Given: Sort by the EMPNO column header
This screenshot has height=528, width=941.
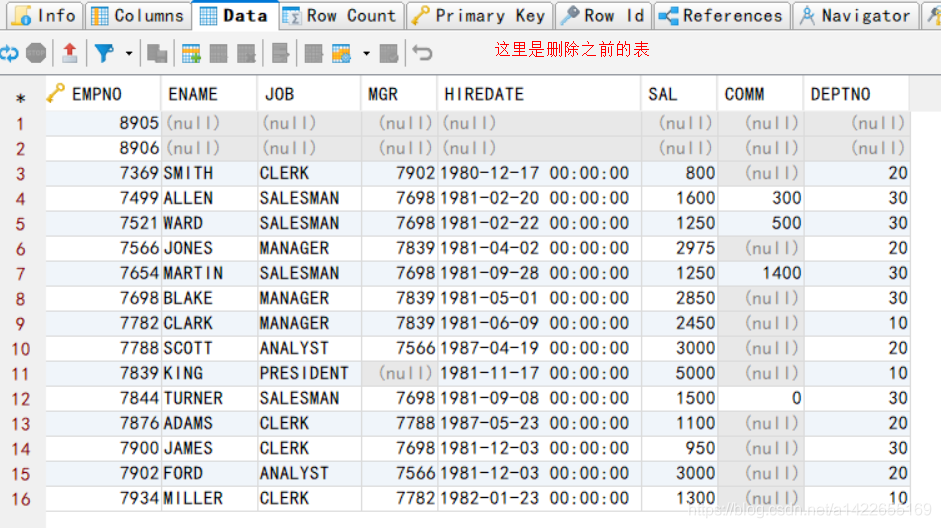Looking at the screenshot, I should point(103,94).
